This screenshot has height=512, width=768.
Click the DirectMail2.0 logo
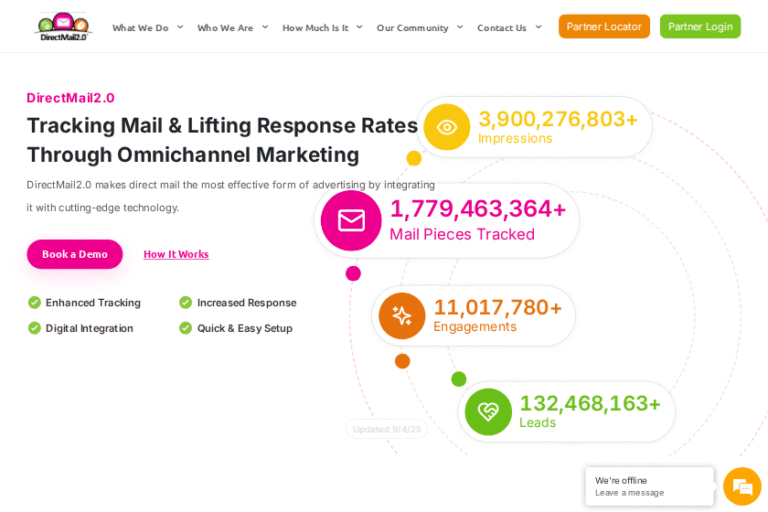click(63, 26)
